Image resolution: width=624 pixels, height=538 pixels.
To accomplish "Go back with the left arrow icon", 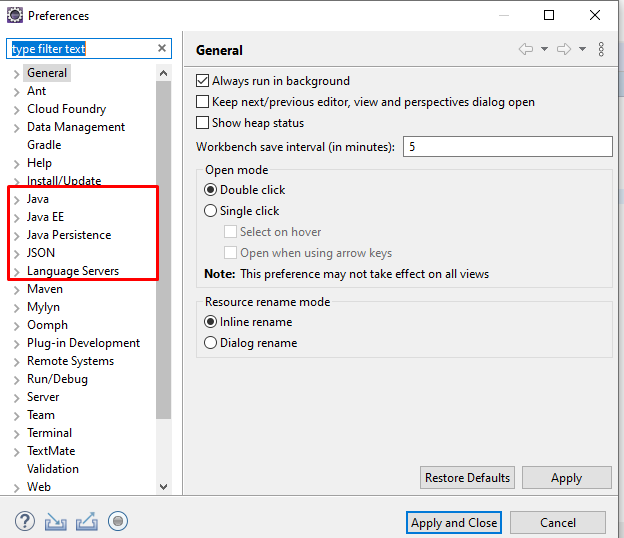I will coord(526,49).
